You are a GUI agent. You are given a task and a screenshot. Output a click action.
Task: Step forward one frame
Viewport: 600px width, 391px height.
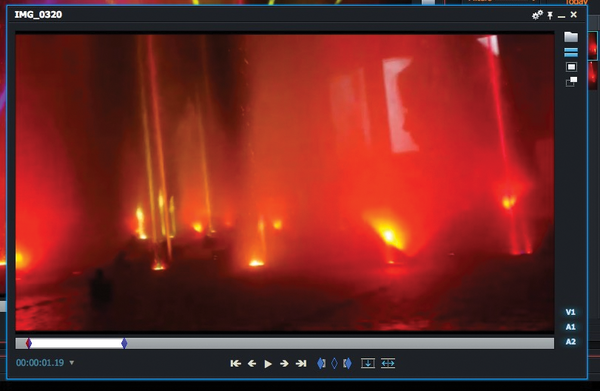(x=284, y=363)
